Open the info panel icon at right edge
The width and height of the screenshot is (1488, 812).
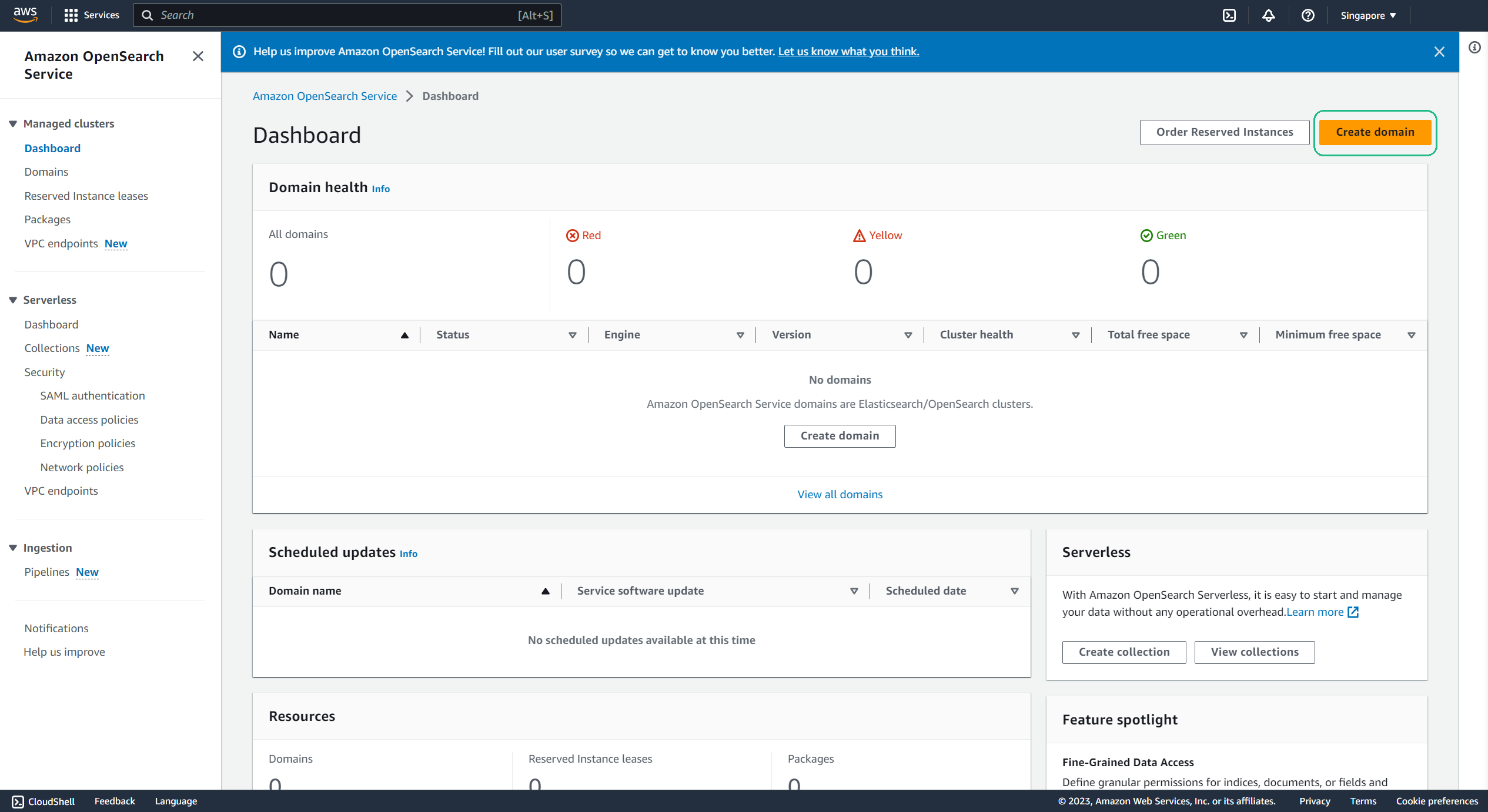pos(1474,48)
